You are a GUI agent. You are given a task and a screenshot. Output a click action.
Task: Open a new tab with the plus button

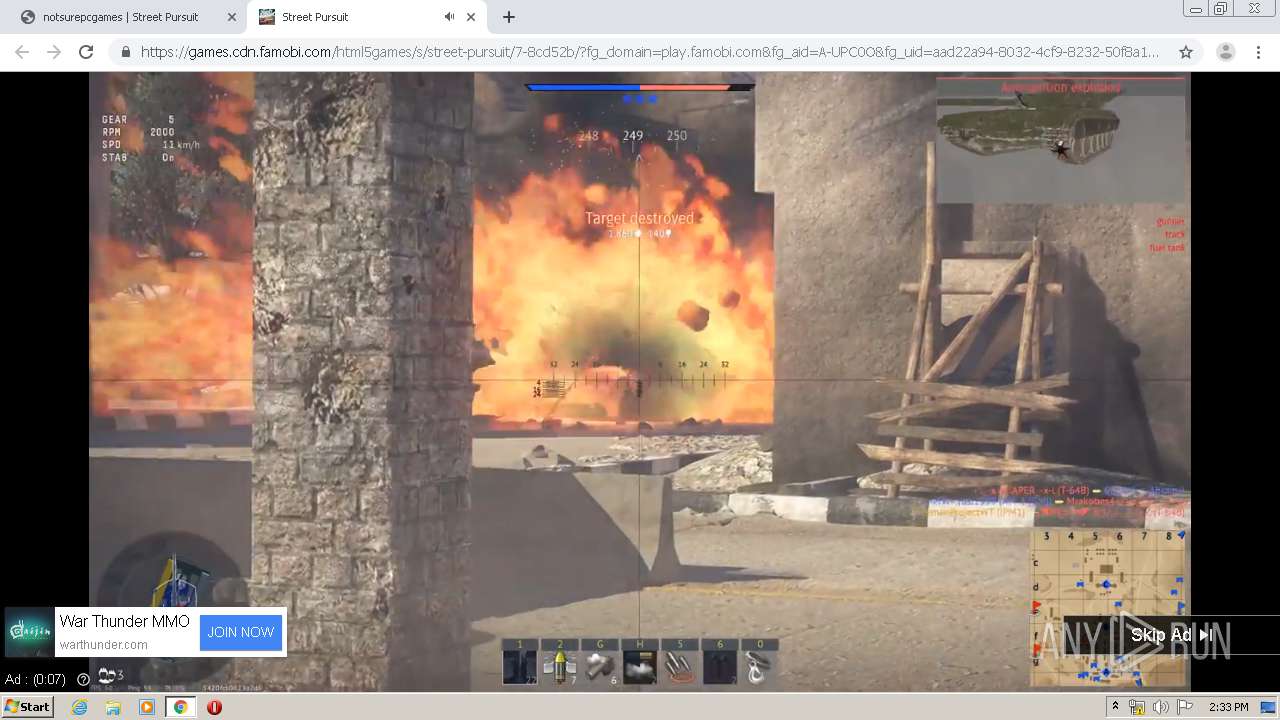(508, 17)
